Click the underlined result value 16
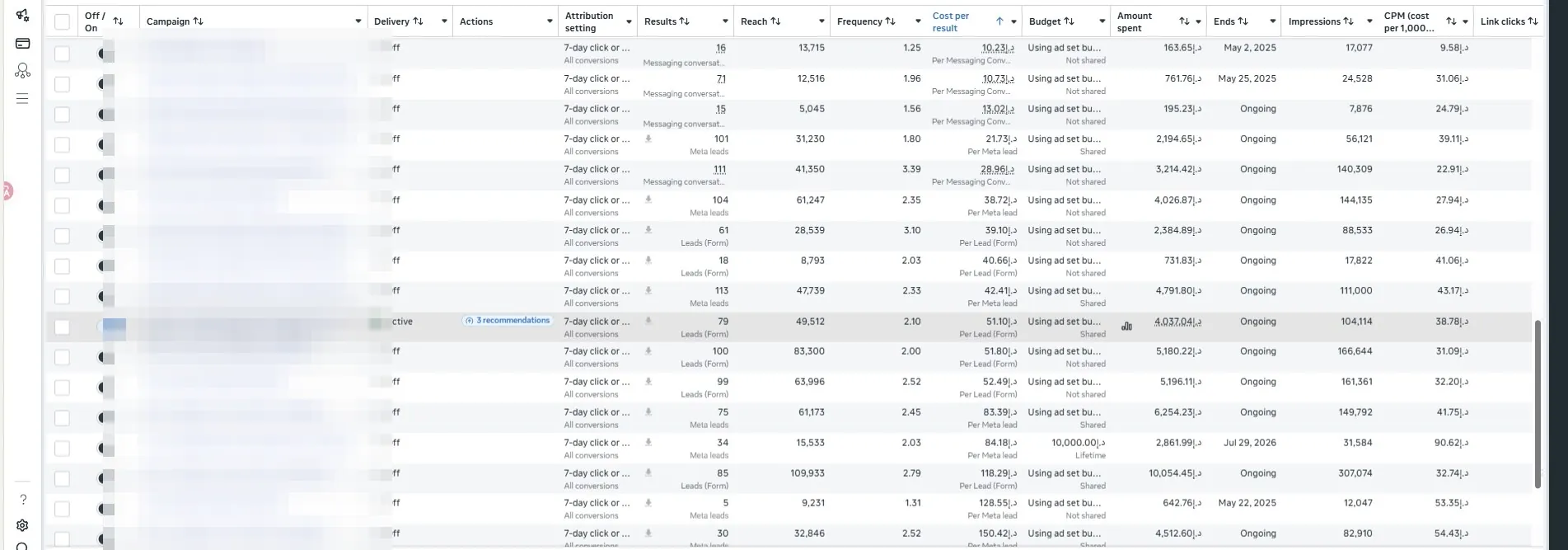This screenshot has height=550, width=1568. coord(721,48)
